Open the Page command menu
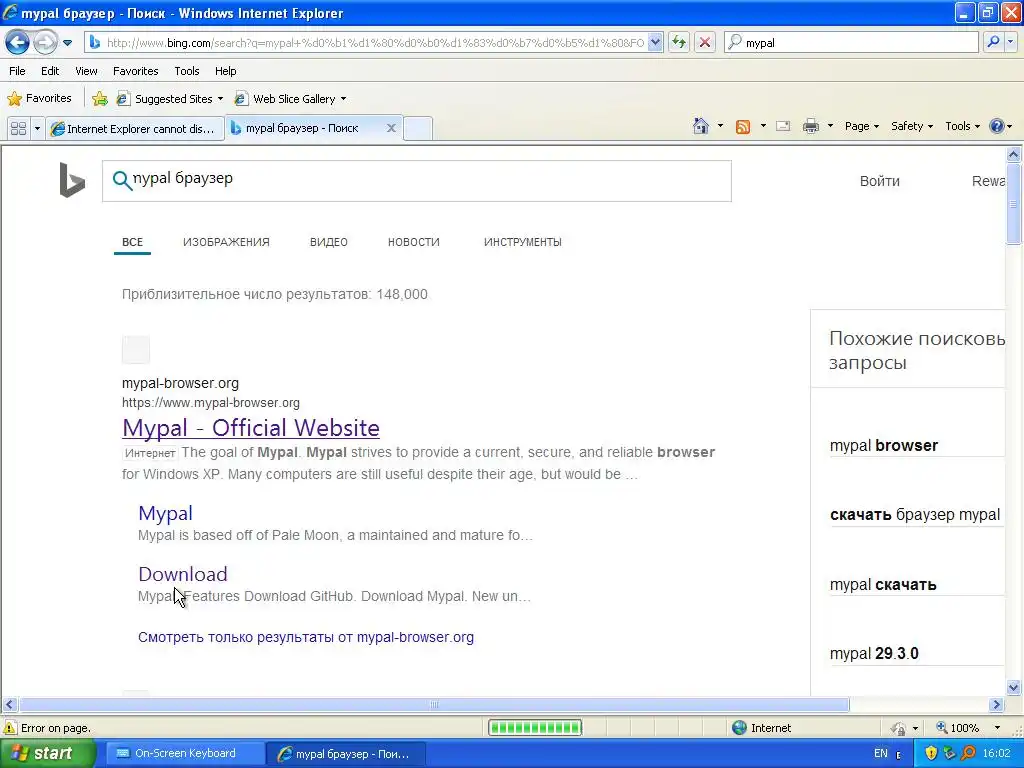The height and width of the screenshot is (768, 1024). pyautogui.click(x=861, y=126)
